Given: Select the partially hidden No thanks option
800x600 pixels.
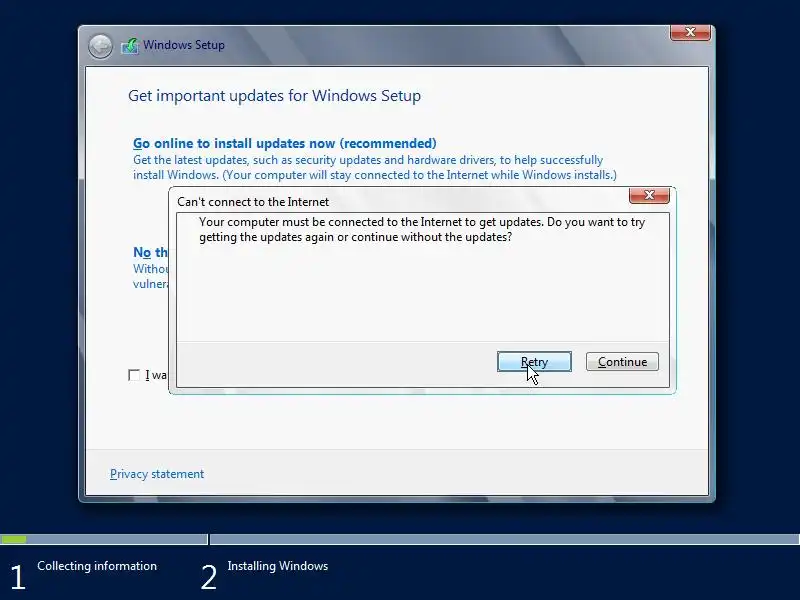Looking at the screenshot, I should [151, 252].
